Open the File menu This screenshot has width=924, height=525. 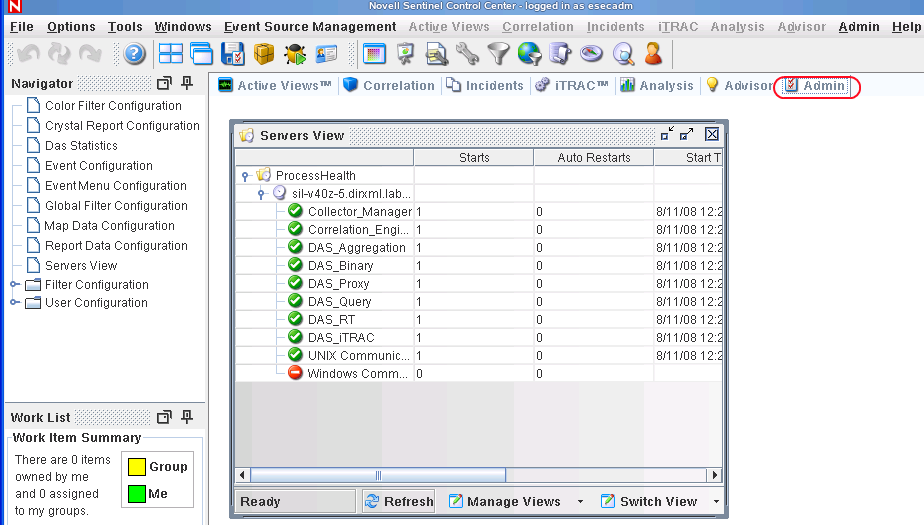pos(22,27)
